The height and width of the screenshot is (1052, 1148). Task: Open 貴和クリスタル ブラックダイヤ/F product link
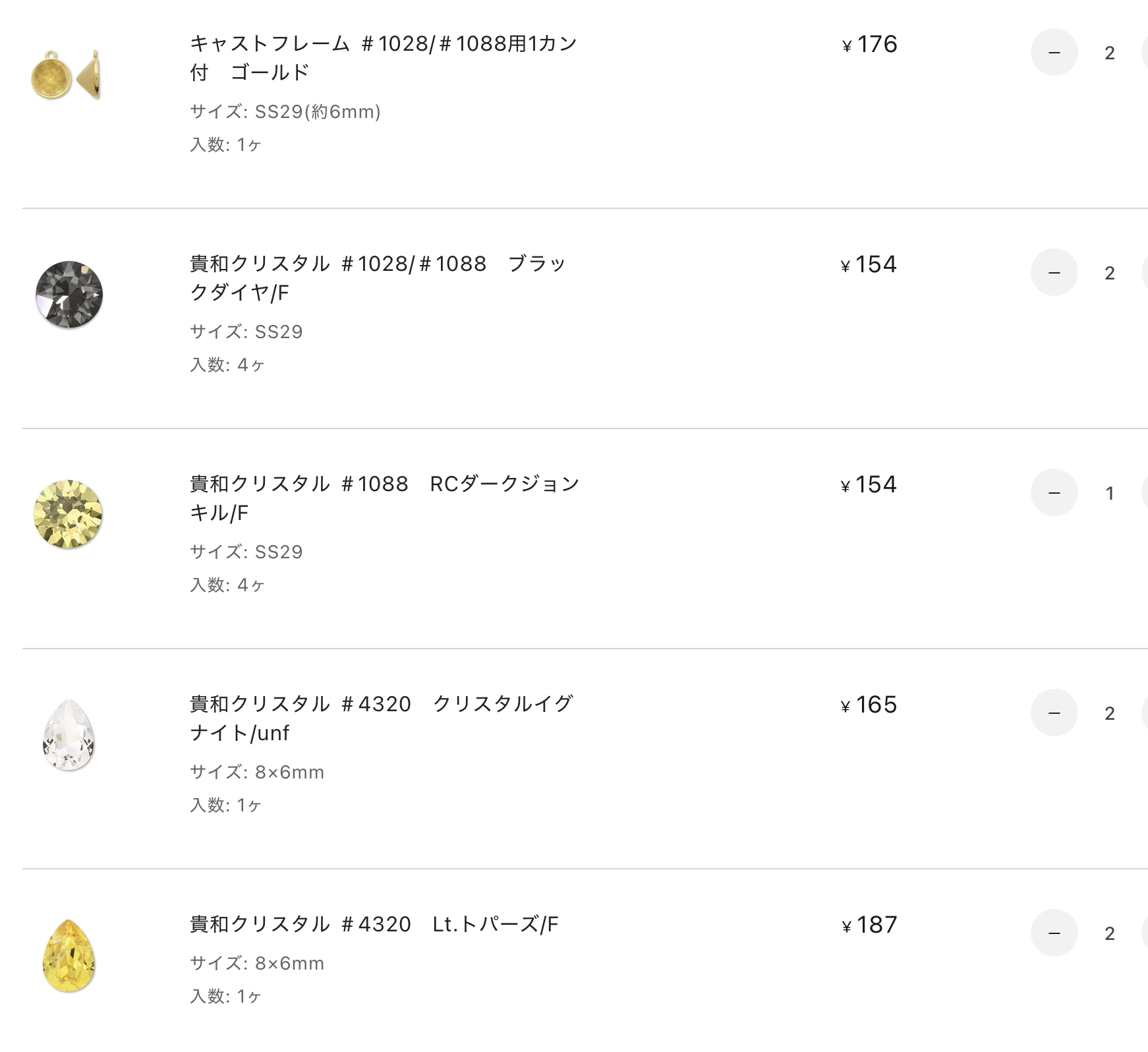coord(378,278)
